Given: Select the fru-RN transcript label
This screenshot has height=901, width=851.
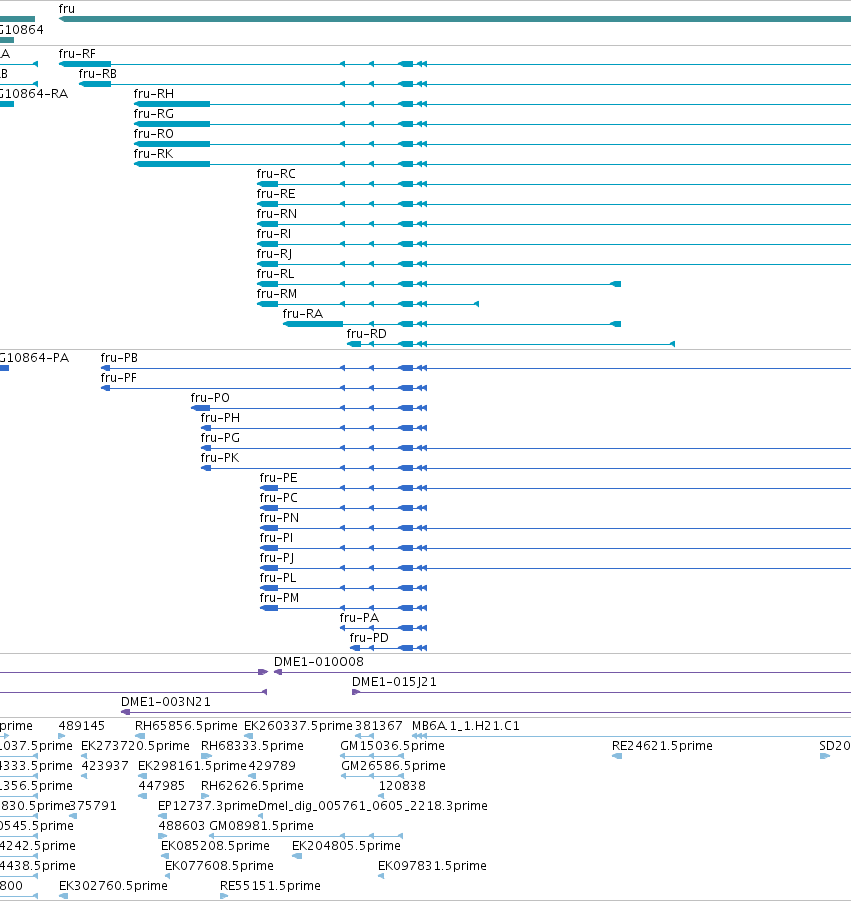Looking at the screenshot, I should 277,214.
